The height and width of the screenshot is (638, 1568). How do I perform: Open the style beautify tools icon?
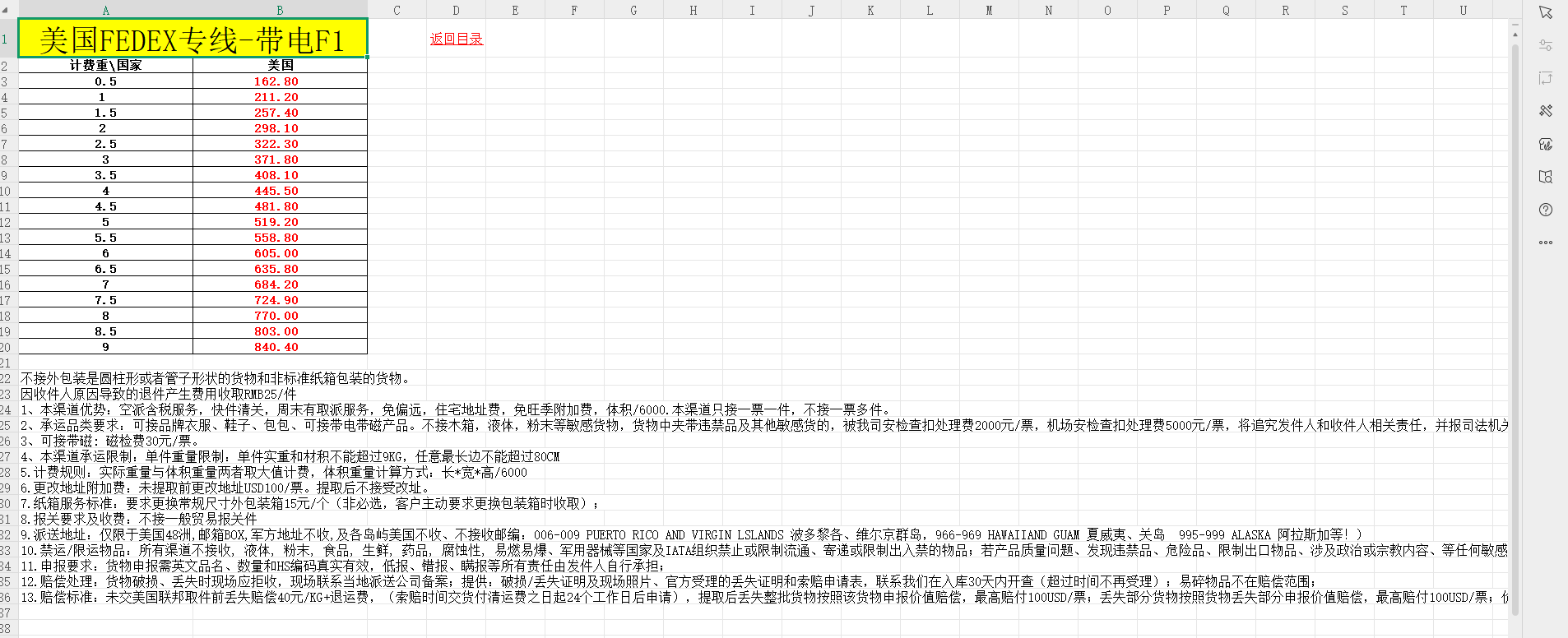click(x=1546, y=111)
